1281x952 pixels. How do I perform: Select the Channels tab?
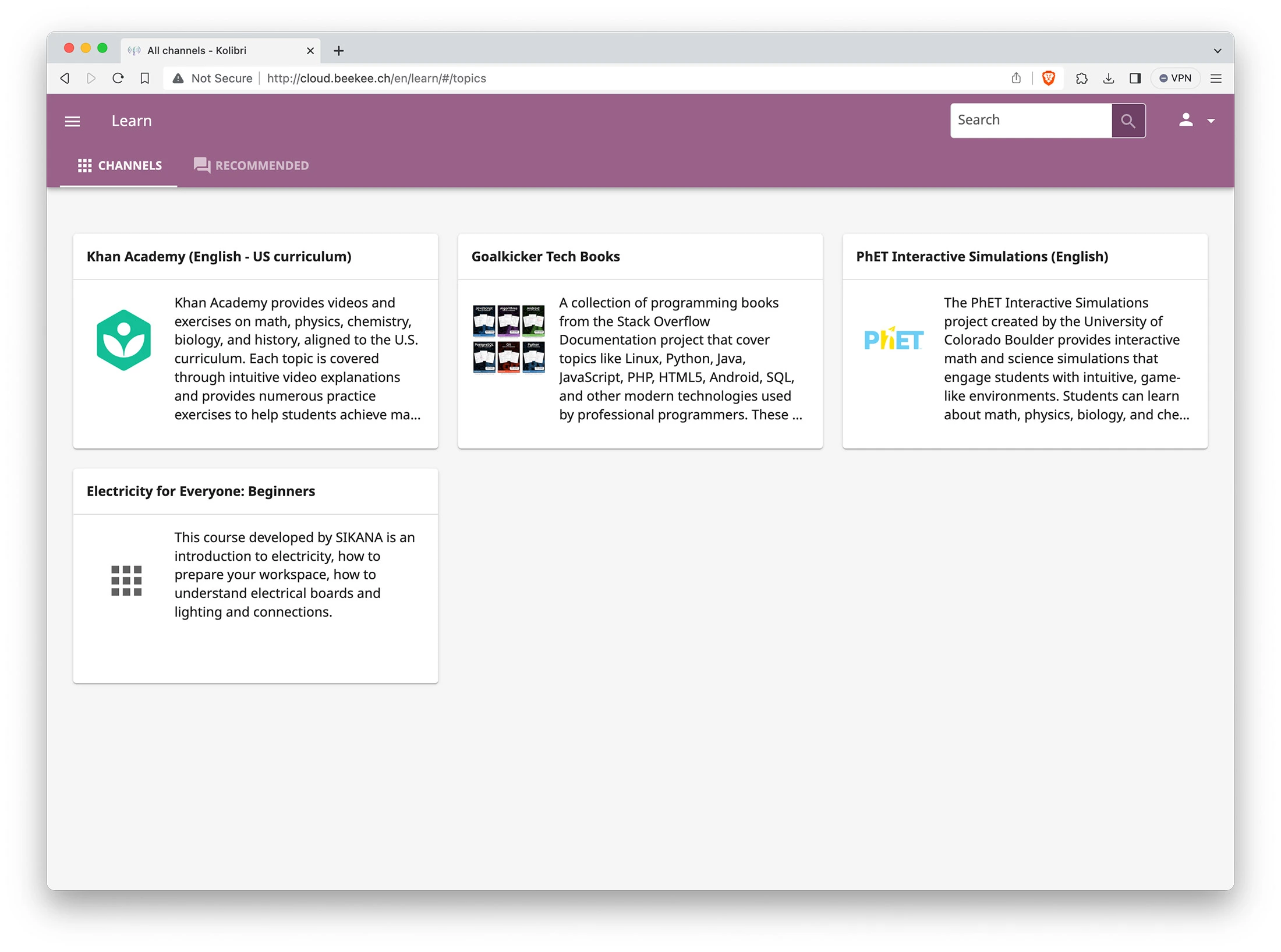tap(119, 165)
